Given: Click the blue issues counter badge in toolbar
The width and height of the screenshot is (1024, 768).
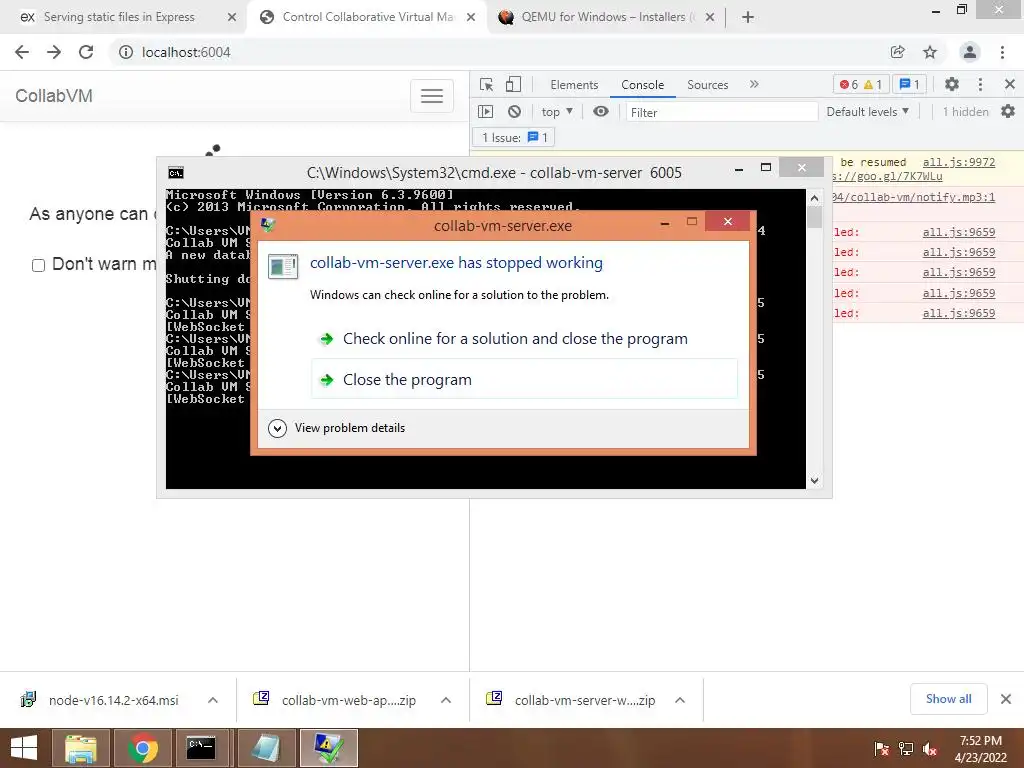Looking at the screenshot, I should click(909, 84).
